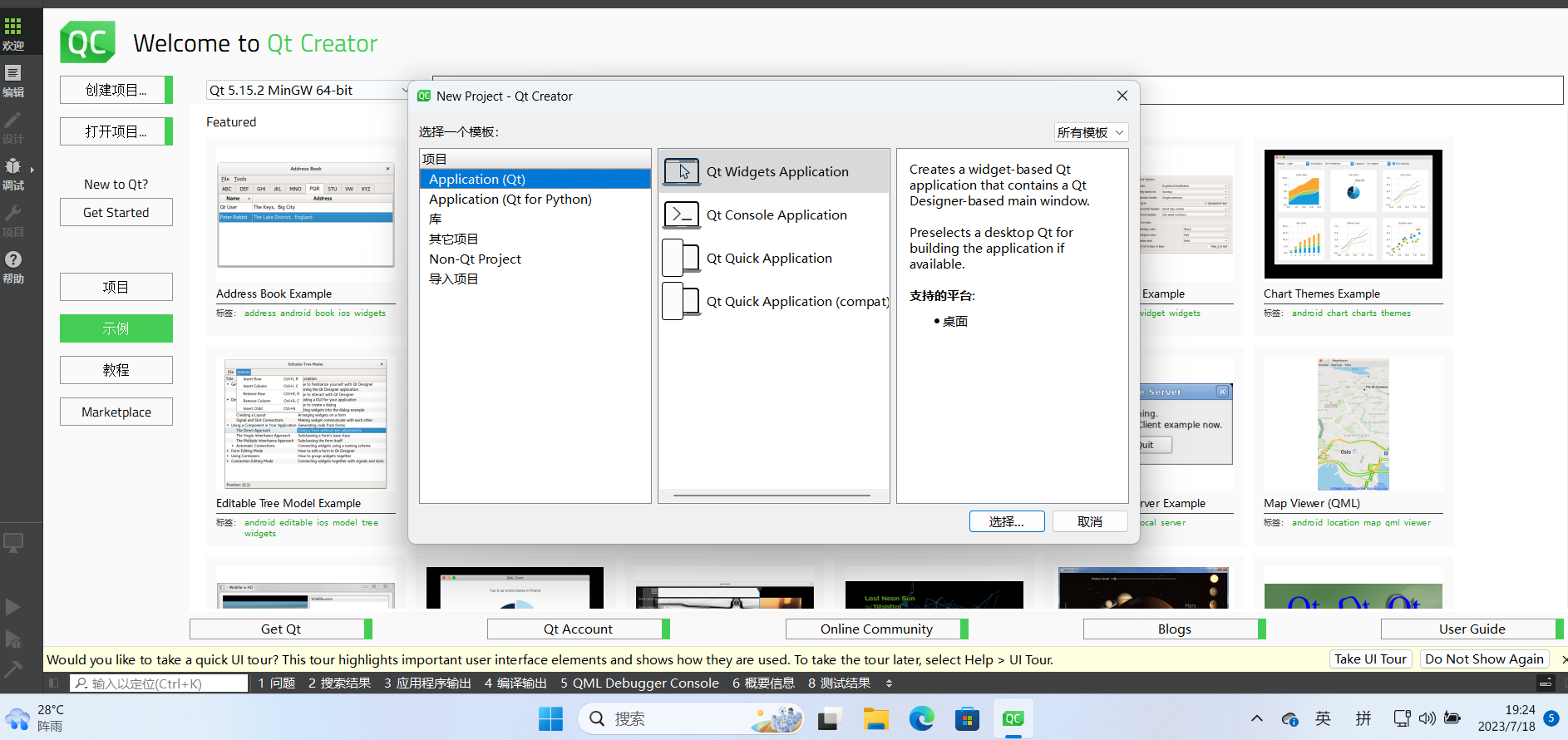Viewport: 1568px width, 740px height.
Task: Open the Task View taskbar icon
Action: (829, 718)
